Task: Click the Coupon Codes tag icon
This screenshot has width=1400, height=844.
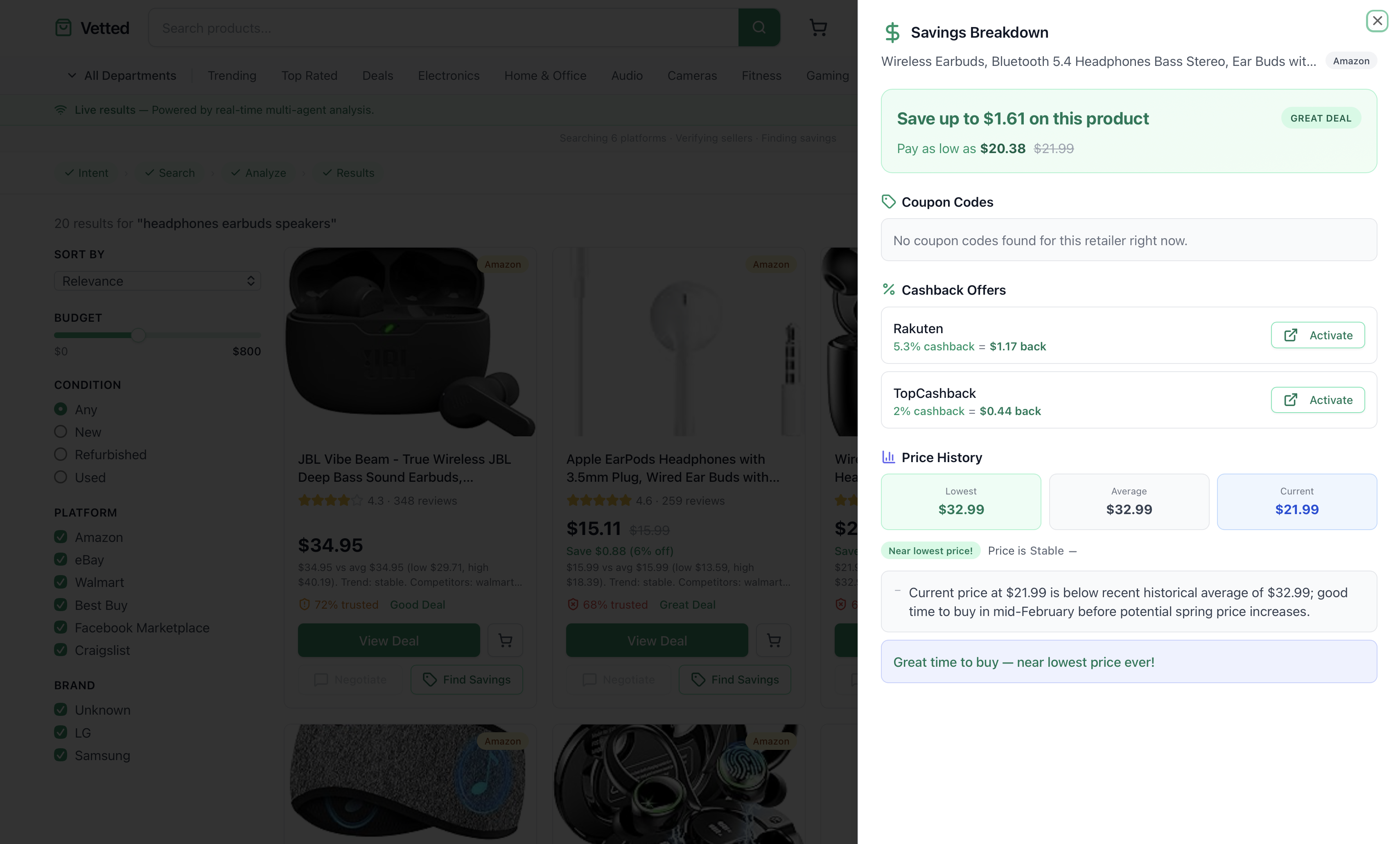Action: 889,202
